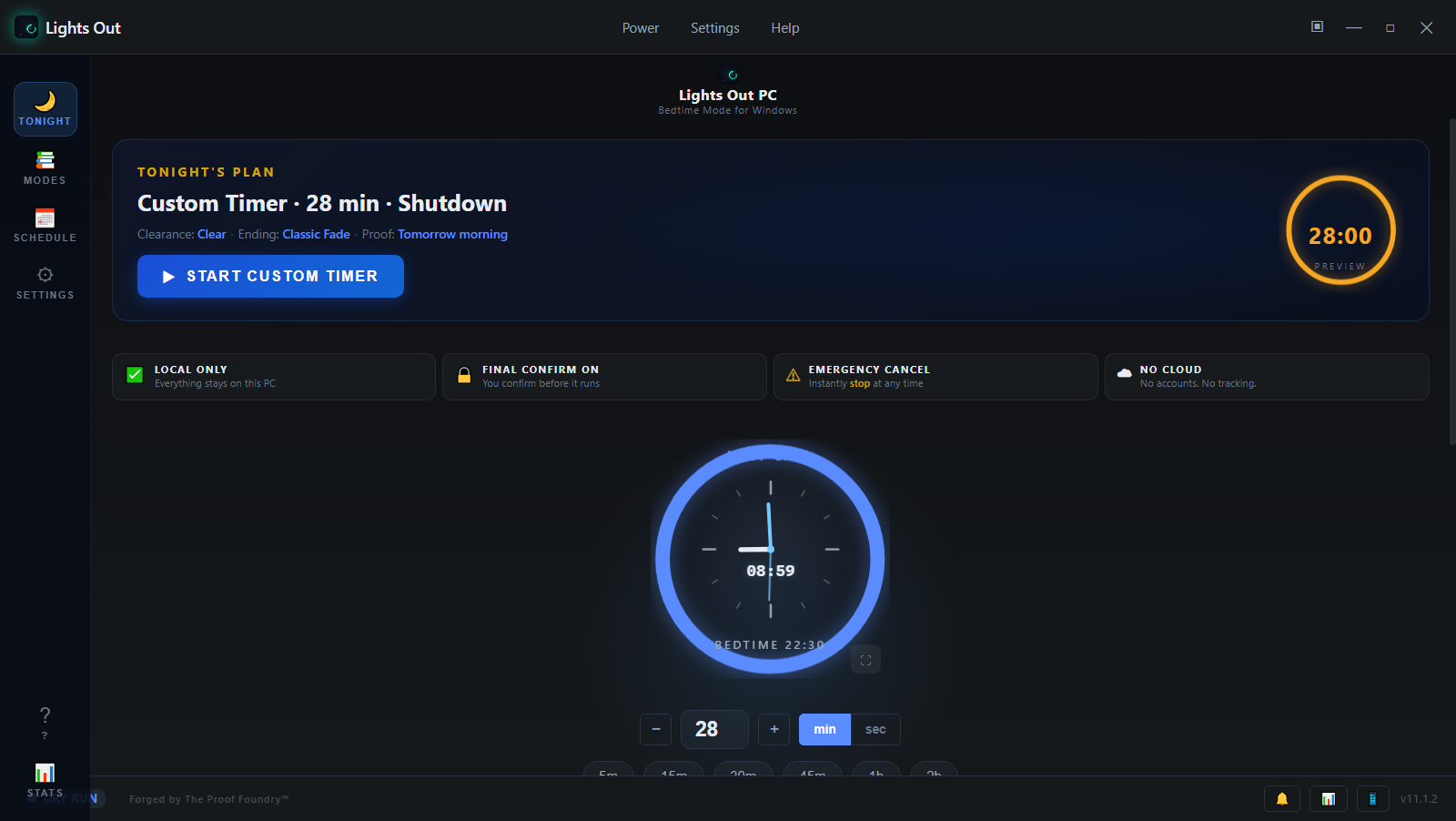
Task: Switch timer unit to sec
Action: click(x=875, y=729)
